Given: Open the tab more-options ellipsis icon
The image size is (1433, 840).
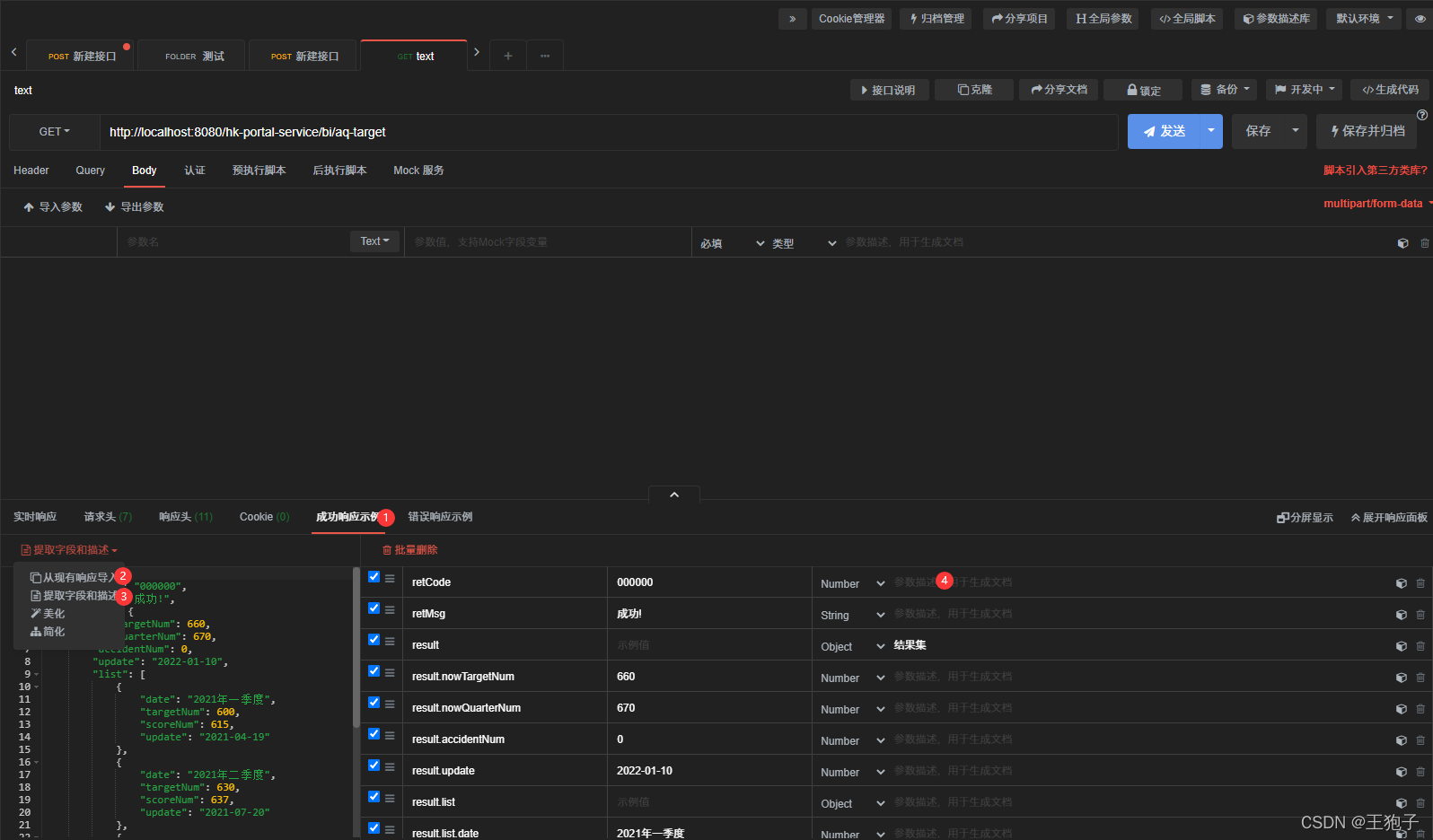Looking at the screenshot, I should point(544,56).
